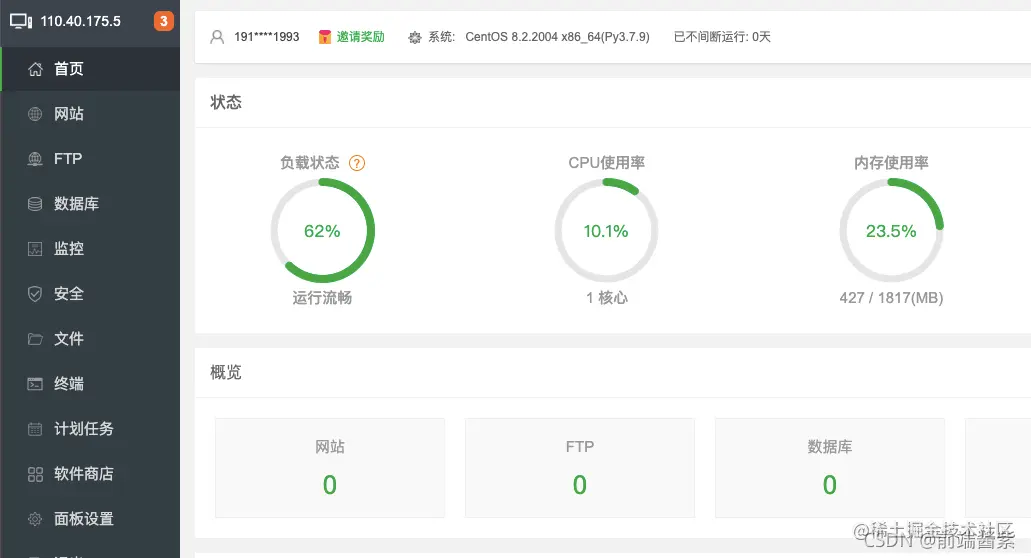This screenshot has height=558, width=1031.
Task: Click the 邀请奖励 link
Action: point(360,37)
